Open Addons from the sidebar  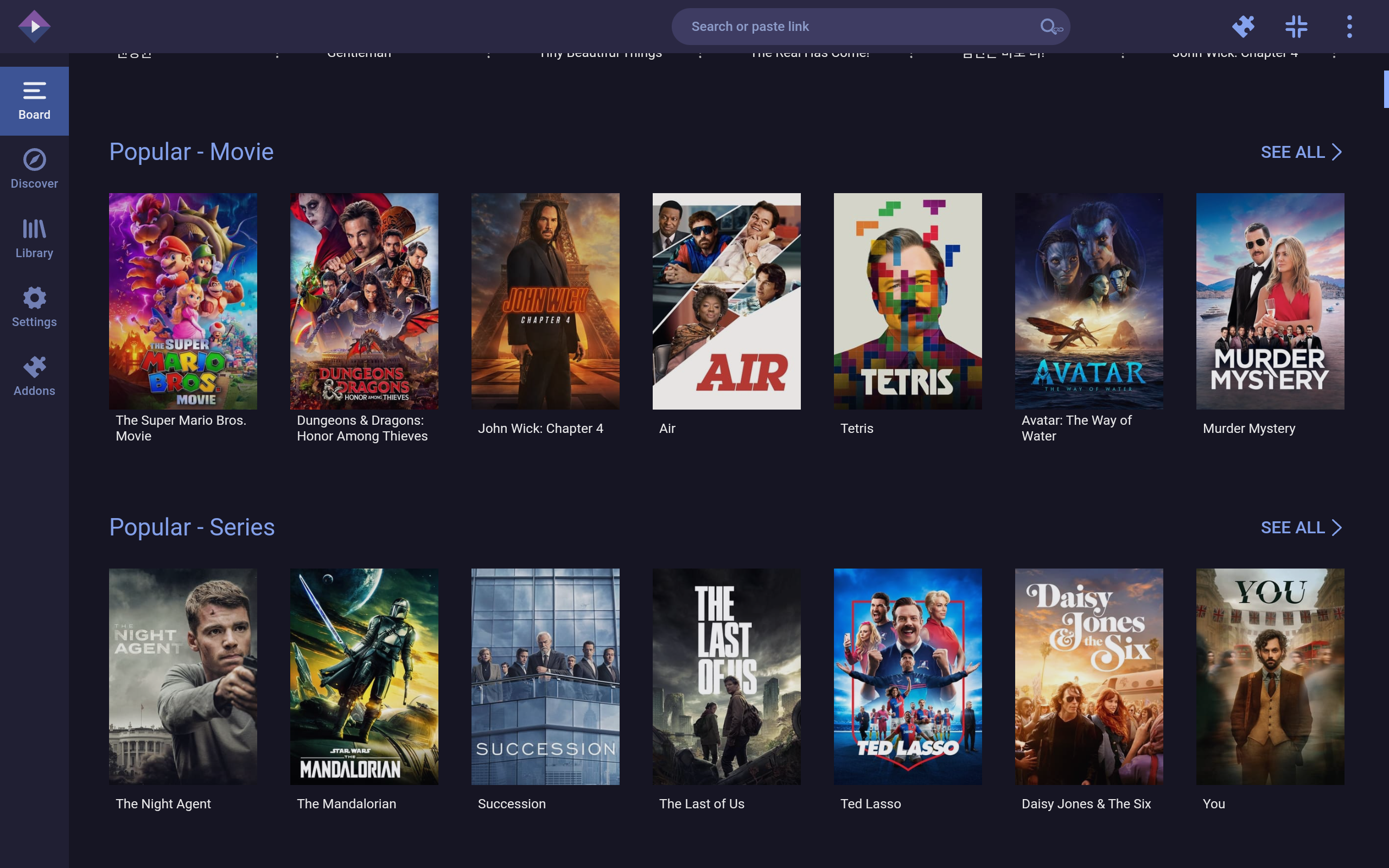point(34,376)
